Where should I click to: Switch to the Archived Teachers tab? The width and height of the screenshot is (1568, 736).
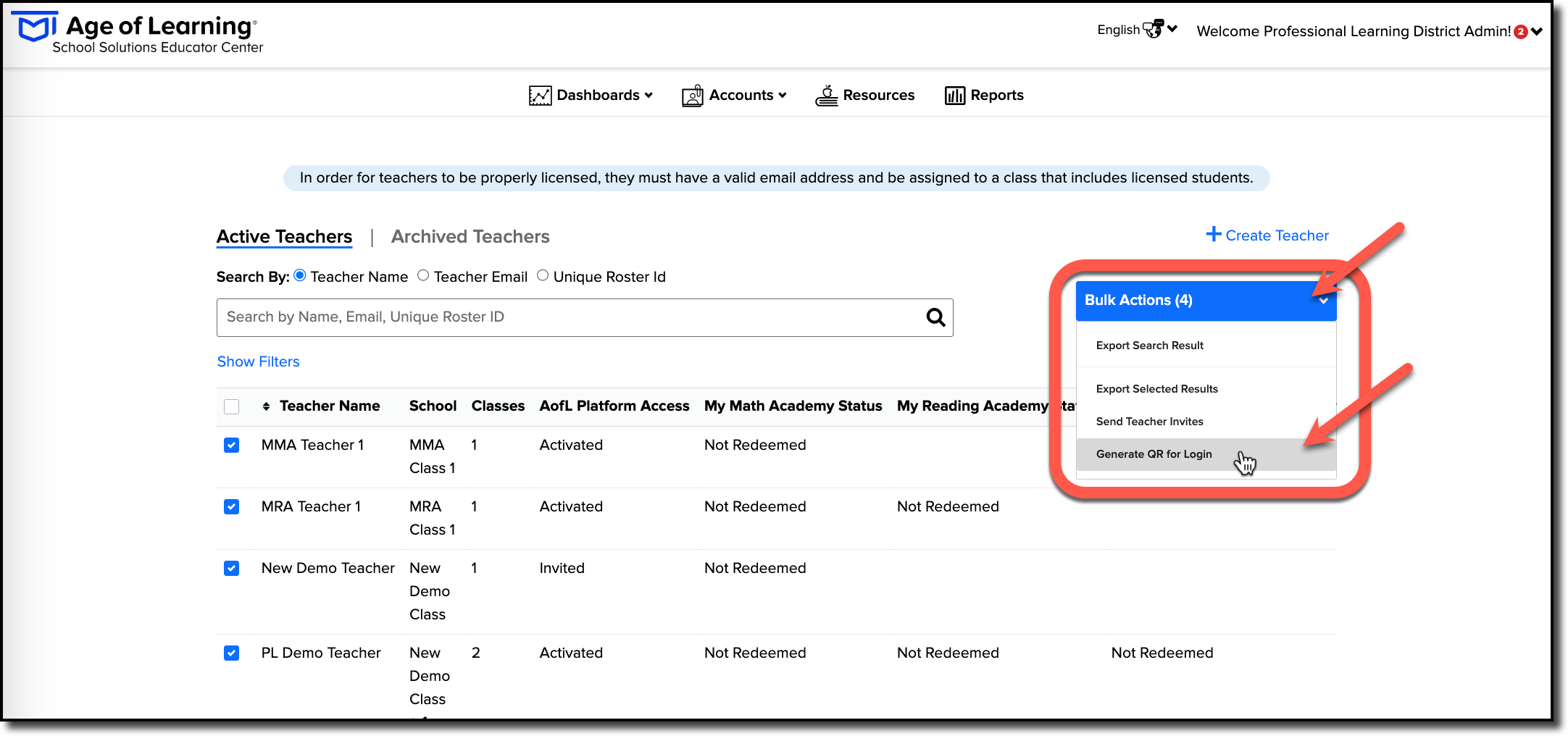click(x=470, y=237)
